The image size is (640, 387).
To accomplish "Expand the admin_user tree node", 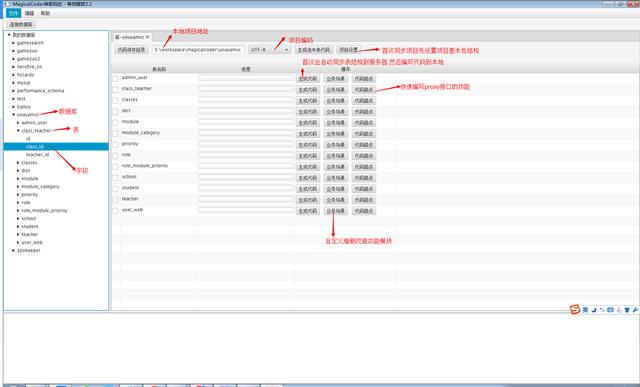I will tap(18, 122).
